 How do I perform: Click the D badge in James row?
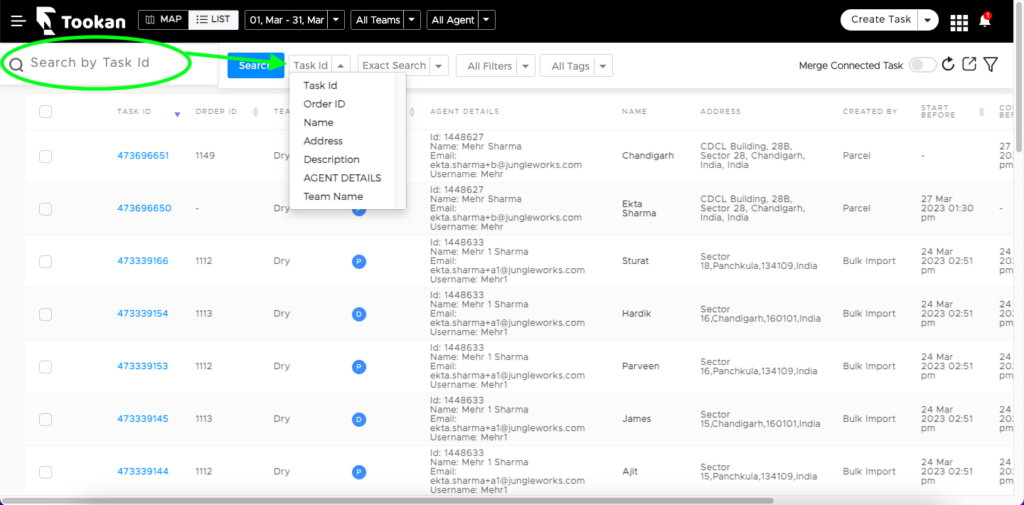click(358, 419)
